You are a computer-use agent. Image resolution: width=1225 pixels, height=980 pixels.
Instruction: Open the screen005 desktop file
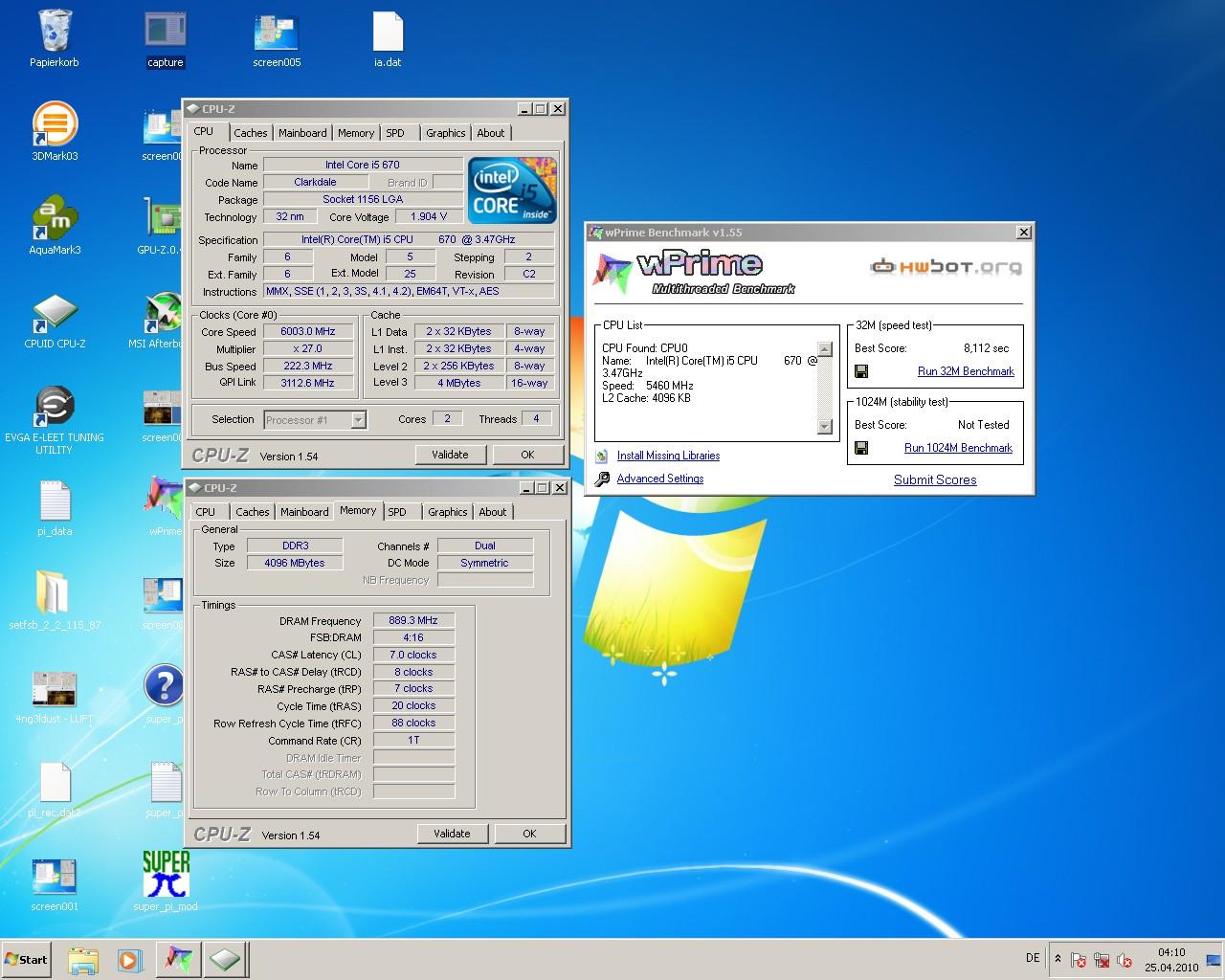[277, 38]
